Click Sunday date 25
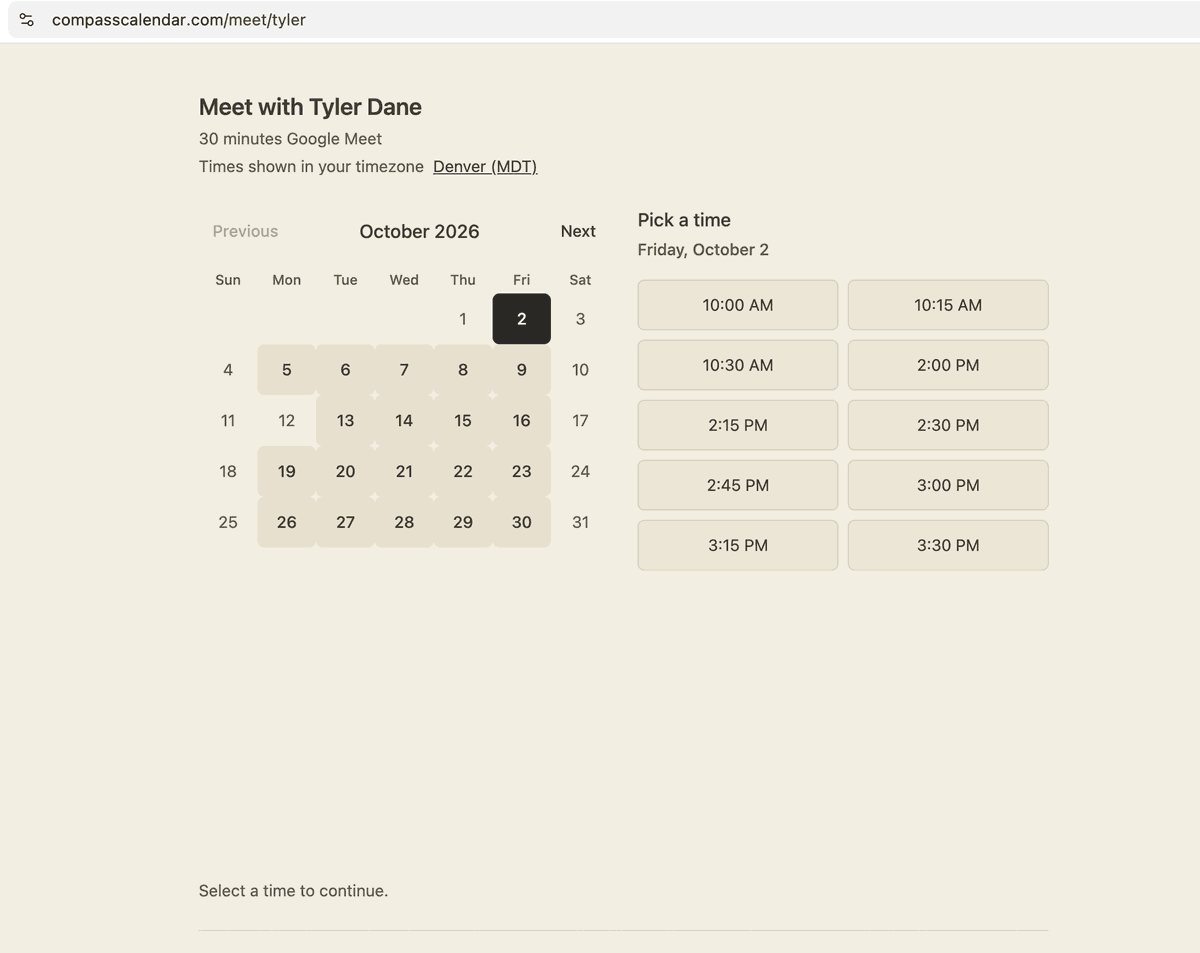Screen dimensions: 1200x953 pyautogui.click(x=228, y=522)
